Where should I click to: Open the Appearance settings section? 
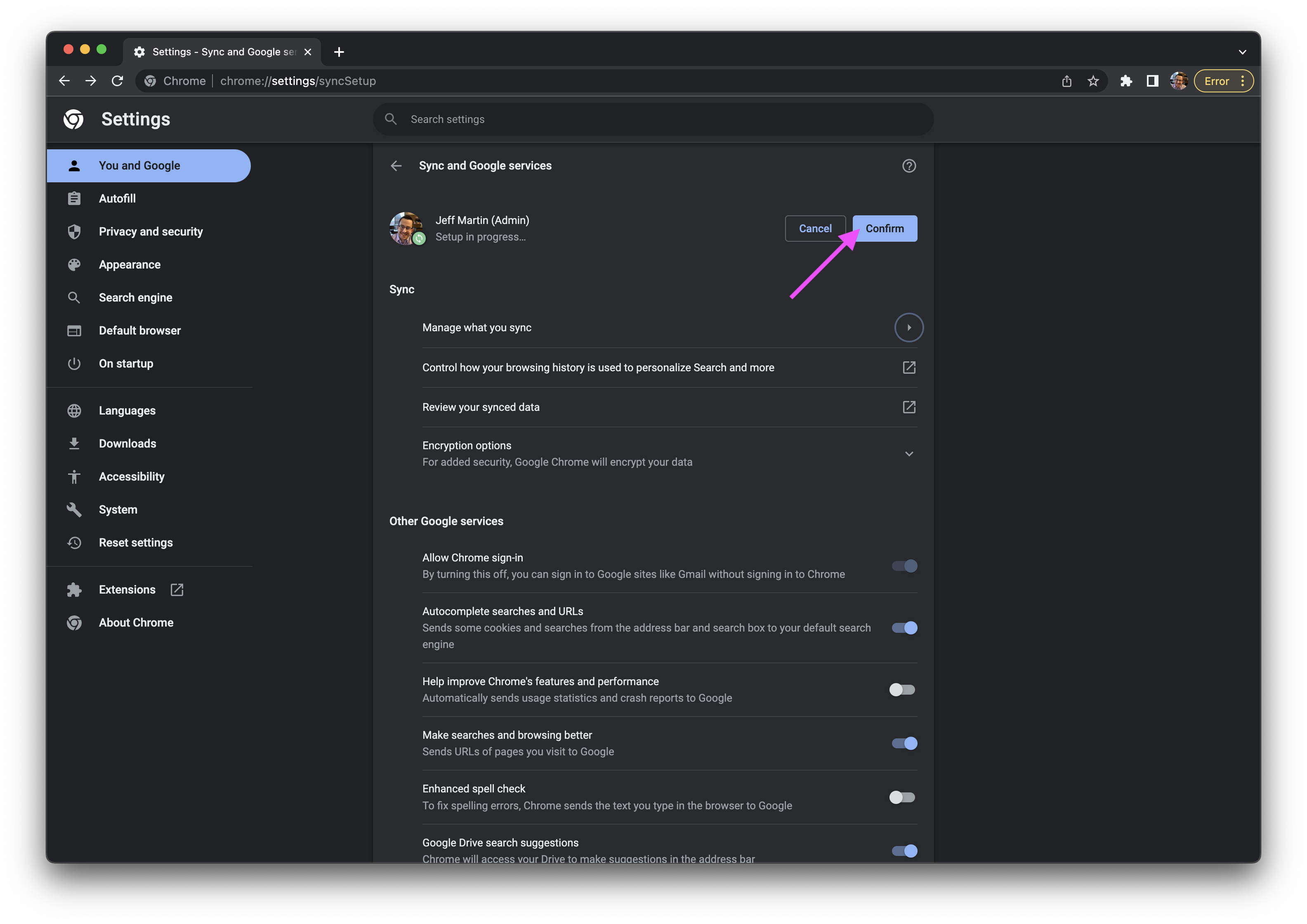(x=129, y=265)
